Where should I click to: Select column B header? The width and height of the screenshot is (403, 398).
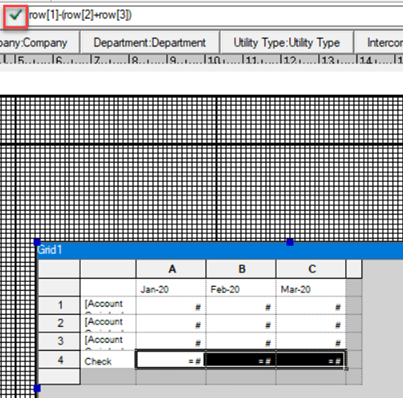point(241,269)
